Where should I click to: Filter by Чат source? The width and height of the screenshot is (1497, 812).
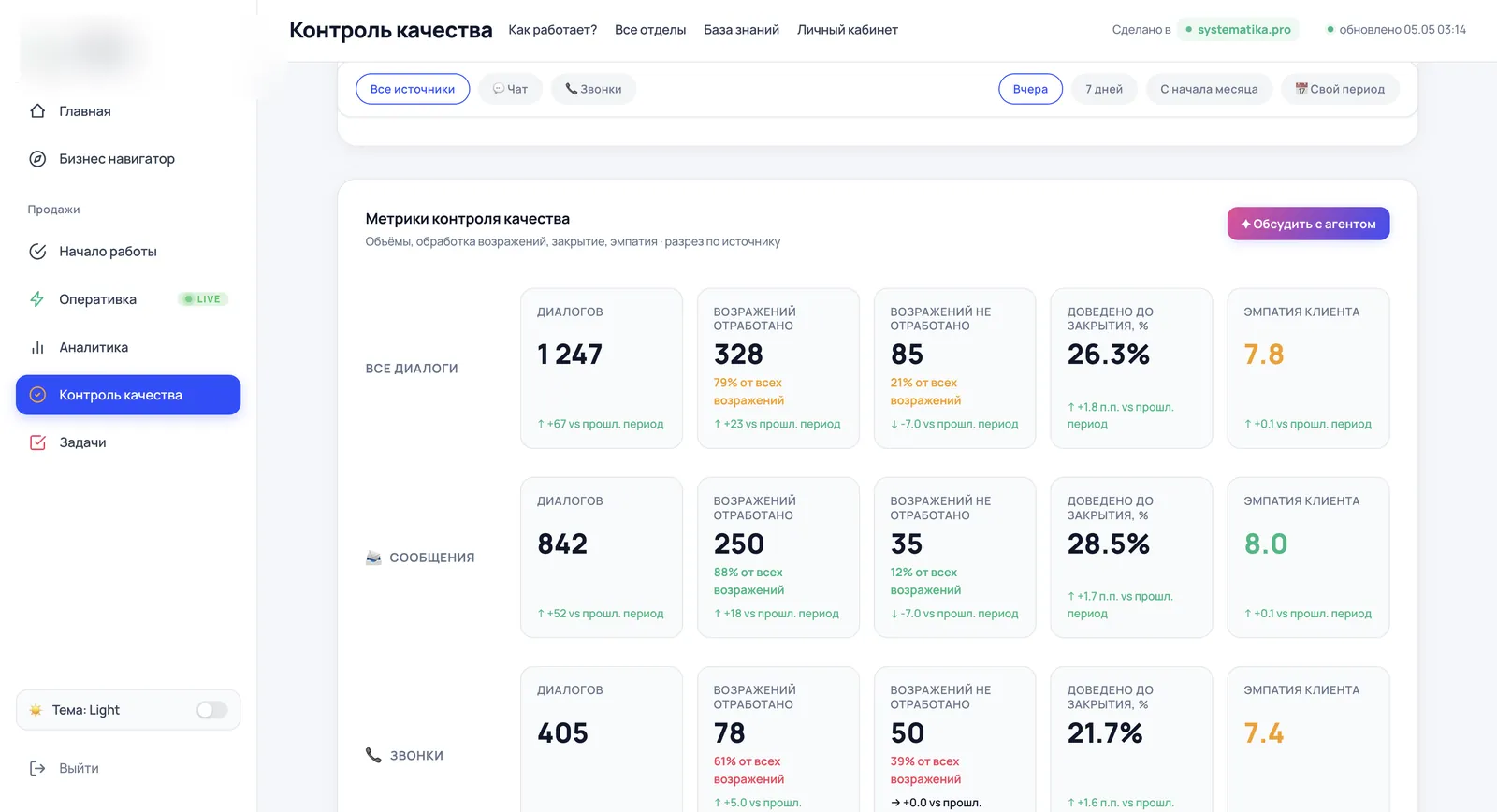[x=511, y=89]
